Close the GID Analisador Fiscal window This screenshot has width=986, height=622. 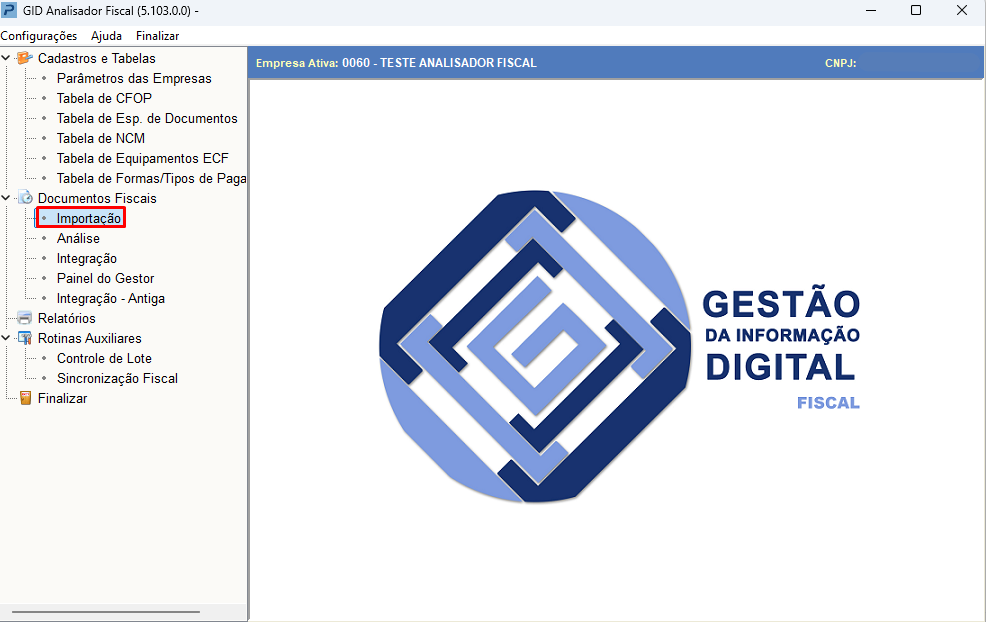(x=962, y=11)
